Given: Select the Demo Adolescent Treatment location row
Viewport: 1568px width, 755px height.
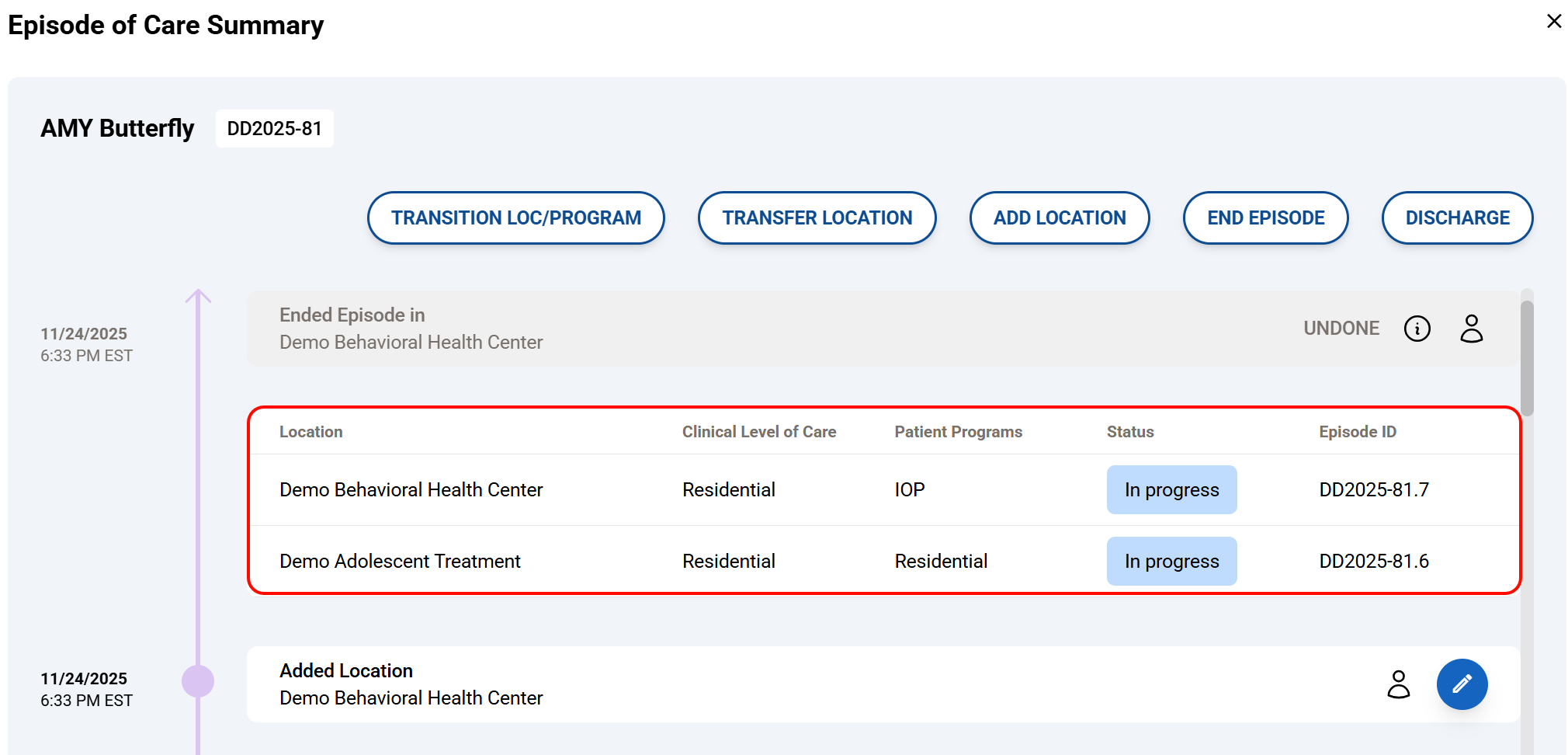Looking at the screenshot, I should [x=400, y=562].
